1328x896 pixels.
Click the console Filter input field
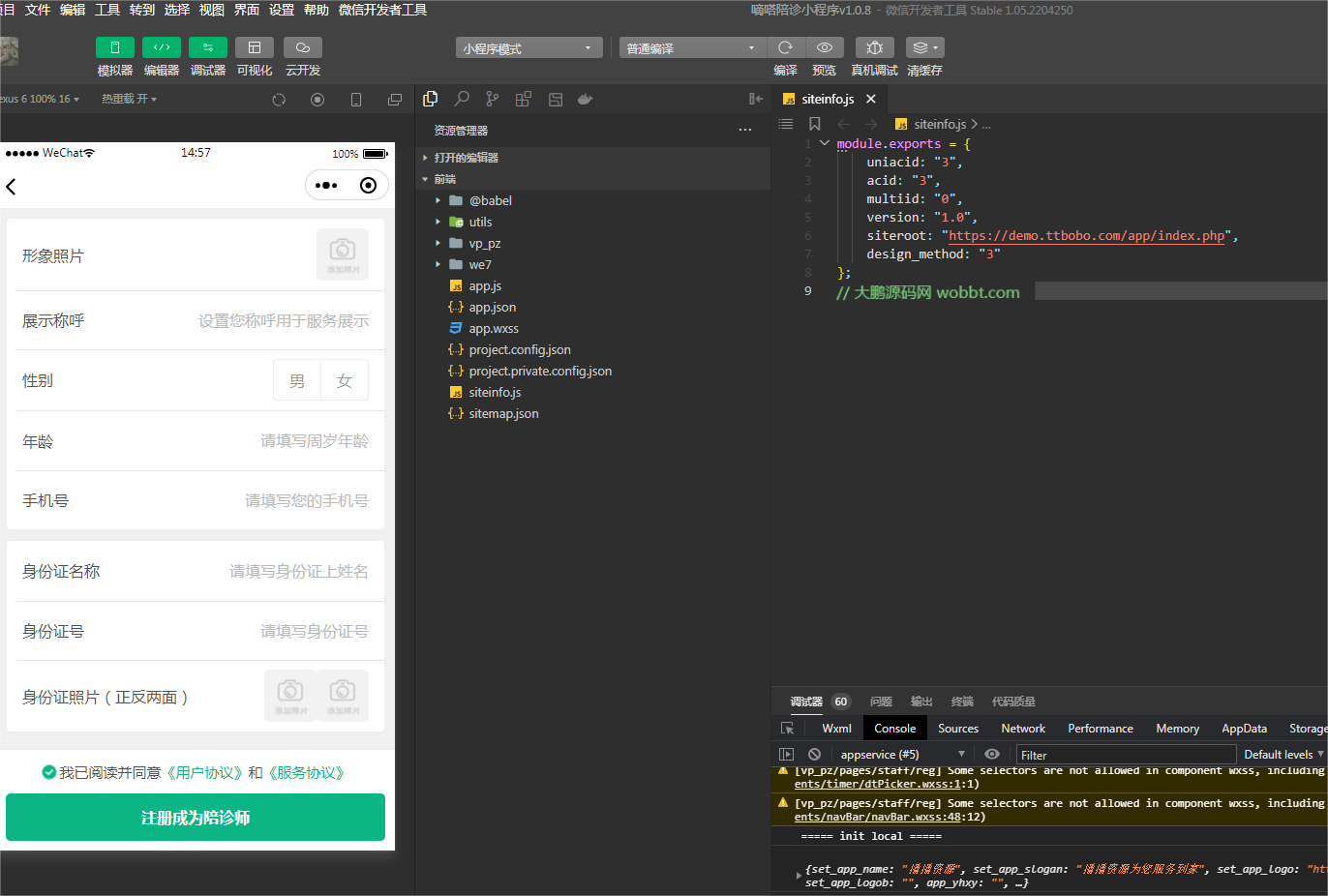pyautogui.click(x=1125, y=755)
